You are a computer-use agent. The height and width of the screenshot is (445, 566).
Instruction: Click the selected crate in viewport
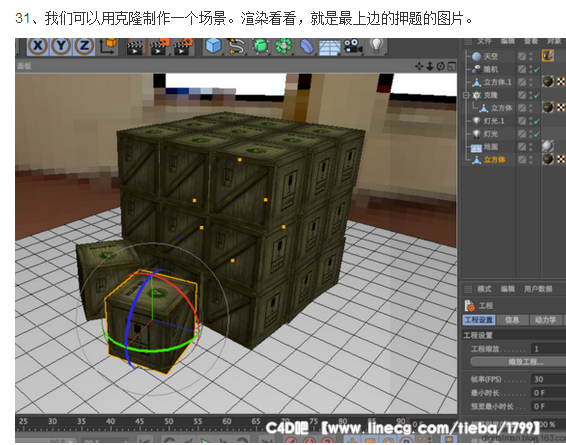152,321
